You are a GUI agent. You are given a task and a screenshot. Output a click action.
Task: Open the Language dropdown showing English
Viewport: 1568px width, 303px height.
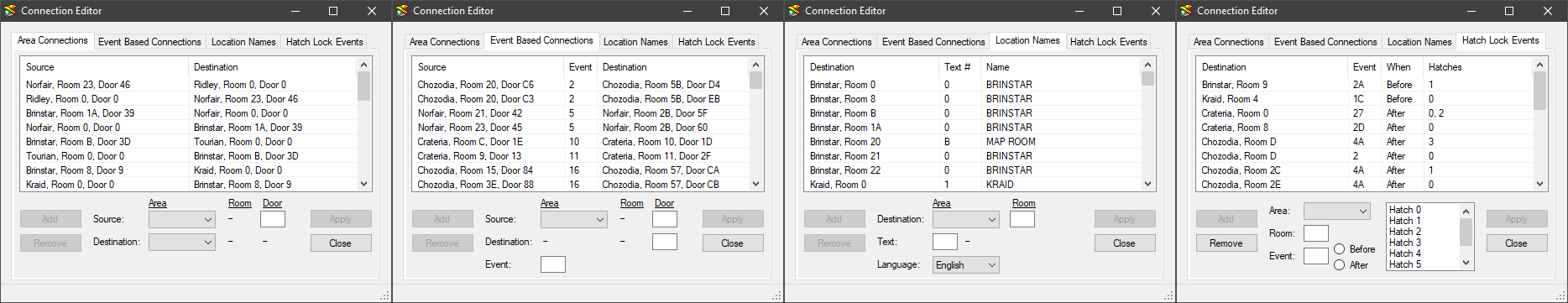(x=965, y=264)
